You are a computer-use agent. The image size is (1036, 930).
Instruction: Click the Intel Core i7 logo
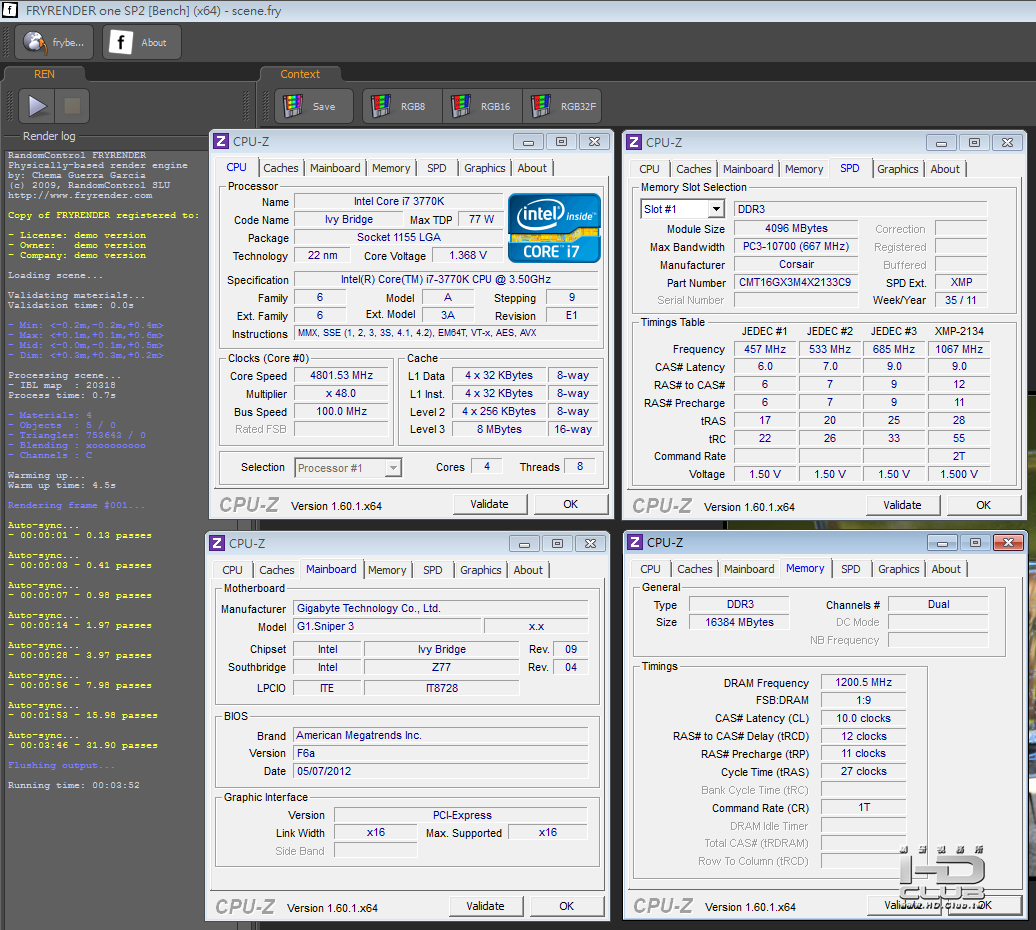coord(554,228)
